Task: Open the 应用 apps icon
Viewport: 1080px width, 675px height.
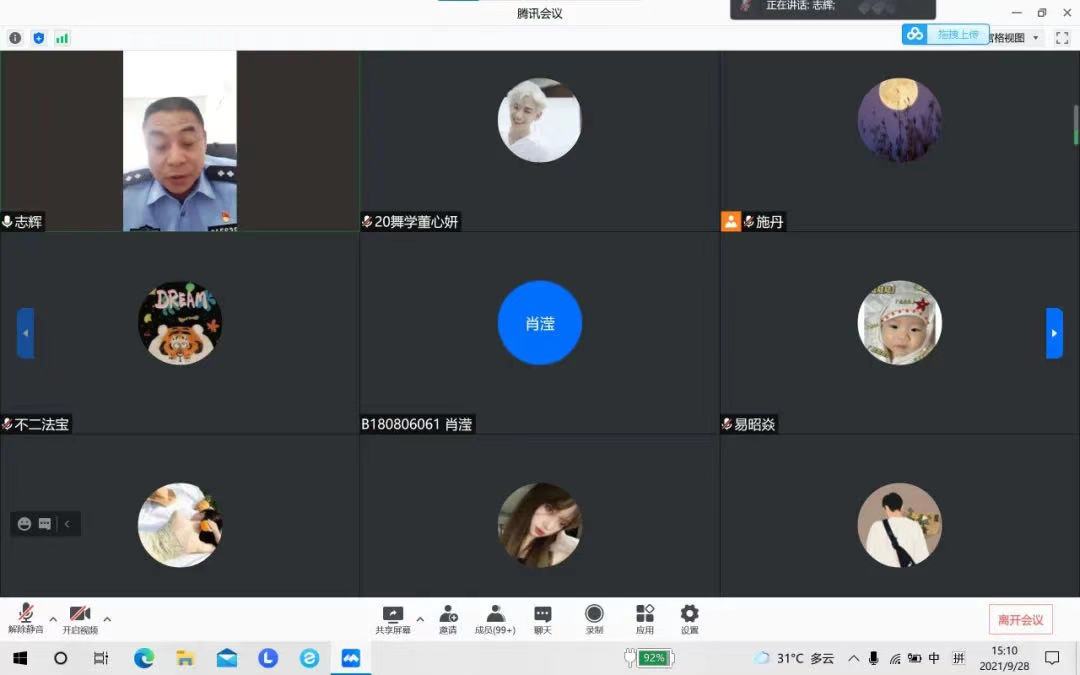Action: [645, 618]
